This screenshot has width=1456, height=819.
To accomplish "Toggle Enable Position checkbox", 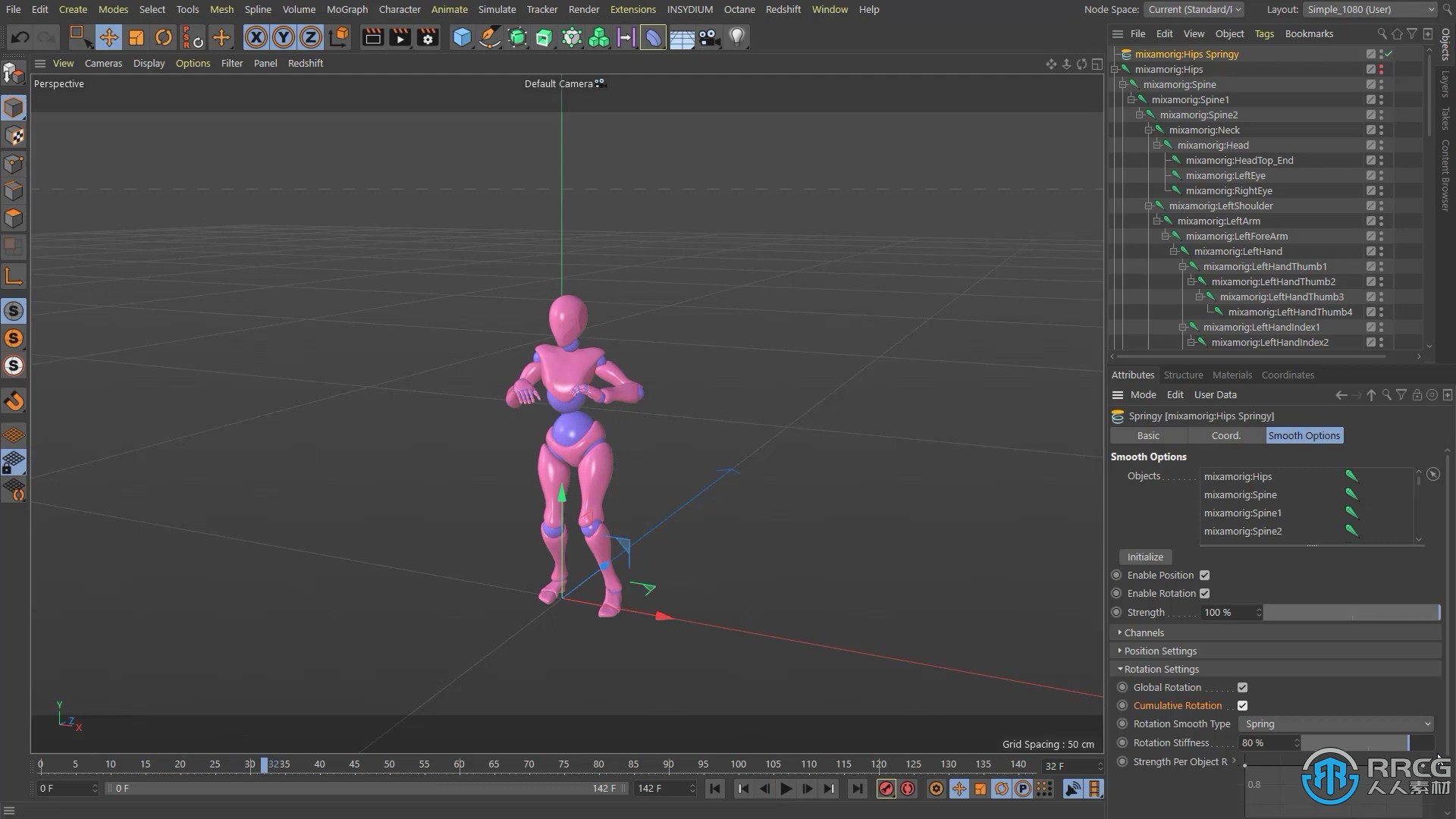I will pos(1204,575).
